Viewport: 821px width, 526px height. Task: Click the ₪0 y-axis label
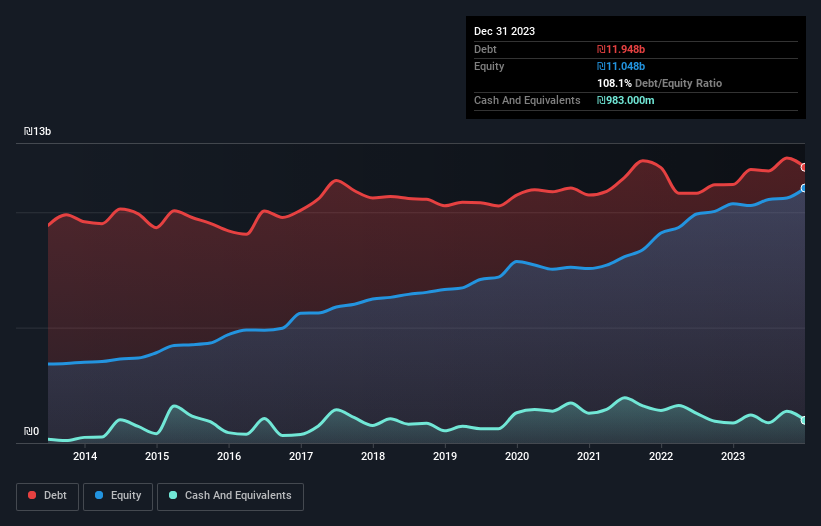point(31,431)
